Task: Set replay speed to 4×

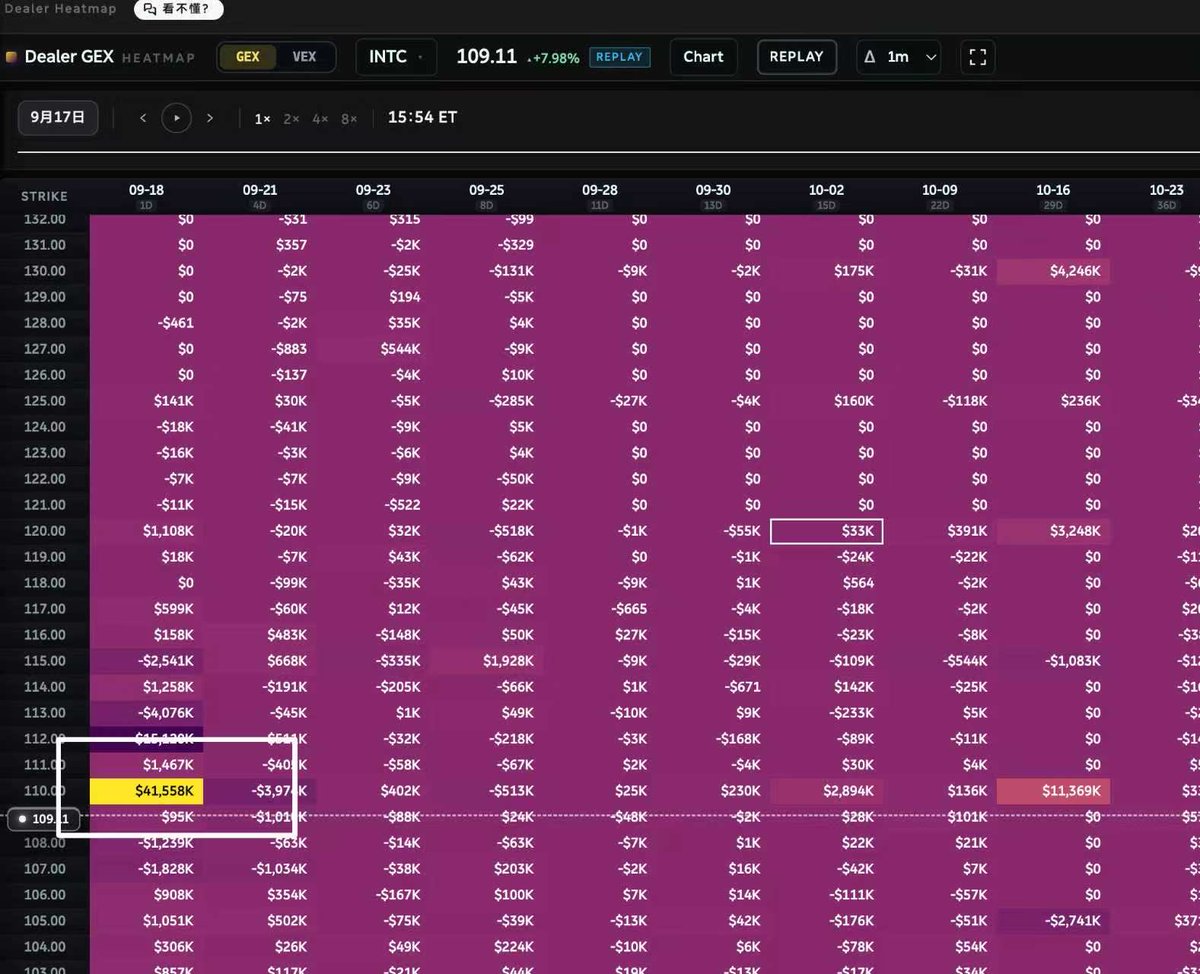Action: (x=320, y=119)
